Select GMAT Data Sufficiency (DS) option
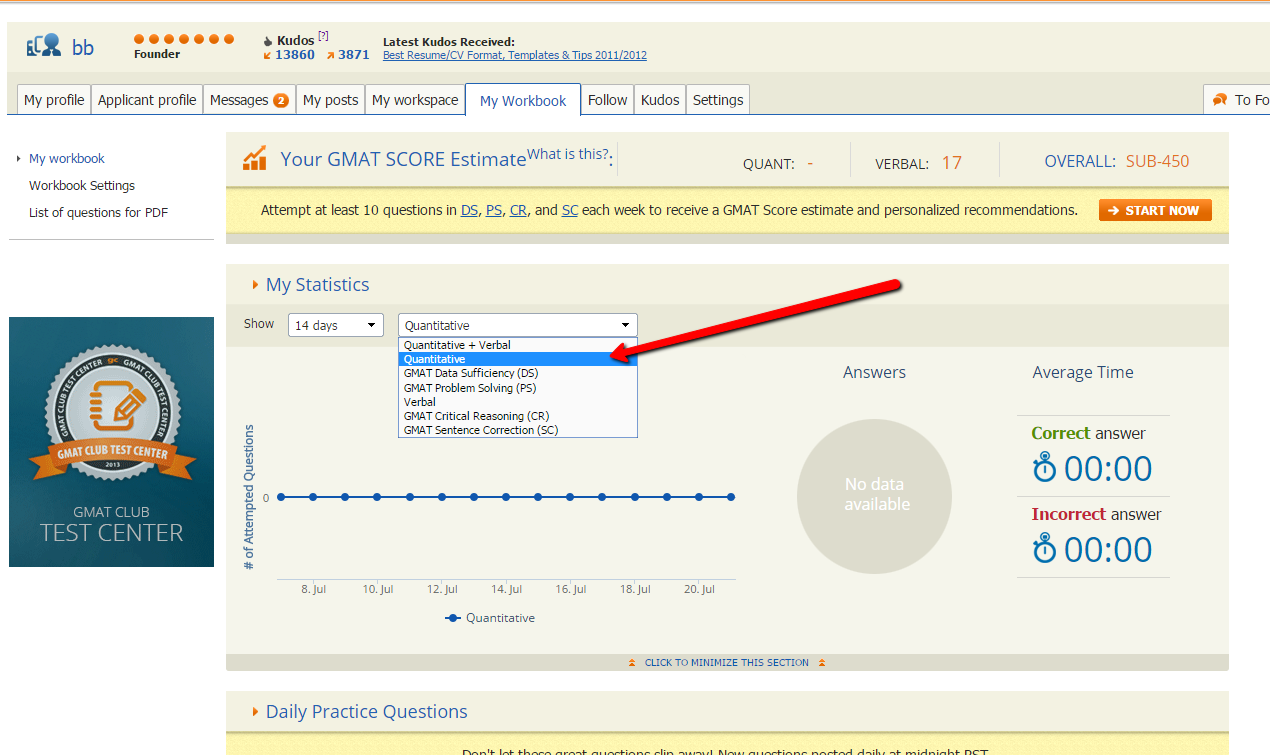Screen dimensions: 1270x755 pyautogui.click(x=470, y=373)
